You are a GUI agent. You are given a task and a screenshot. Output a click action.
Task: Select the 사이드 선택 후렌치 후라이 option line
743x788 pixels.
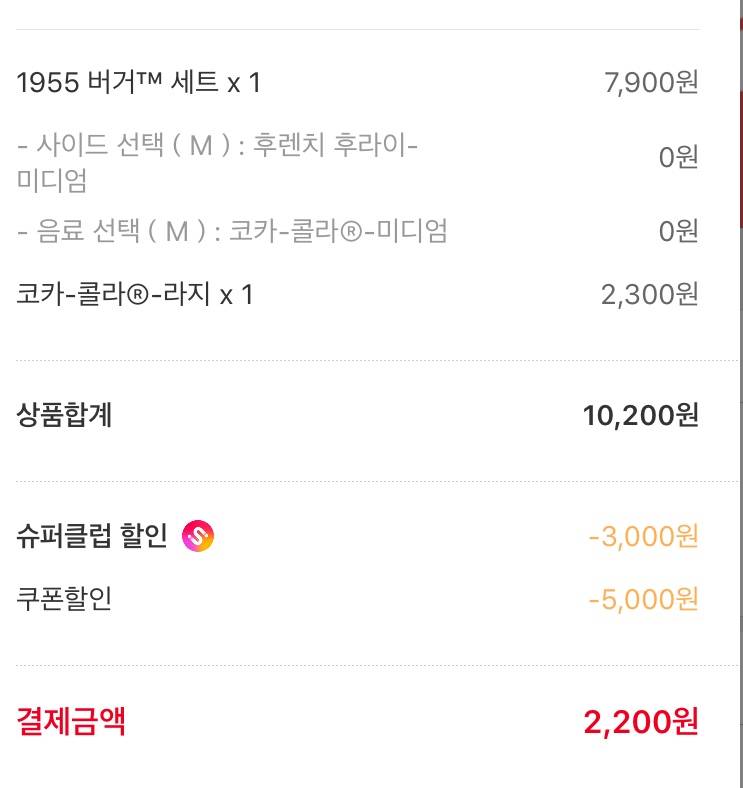(217, 162)
